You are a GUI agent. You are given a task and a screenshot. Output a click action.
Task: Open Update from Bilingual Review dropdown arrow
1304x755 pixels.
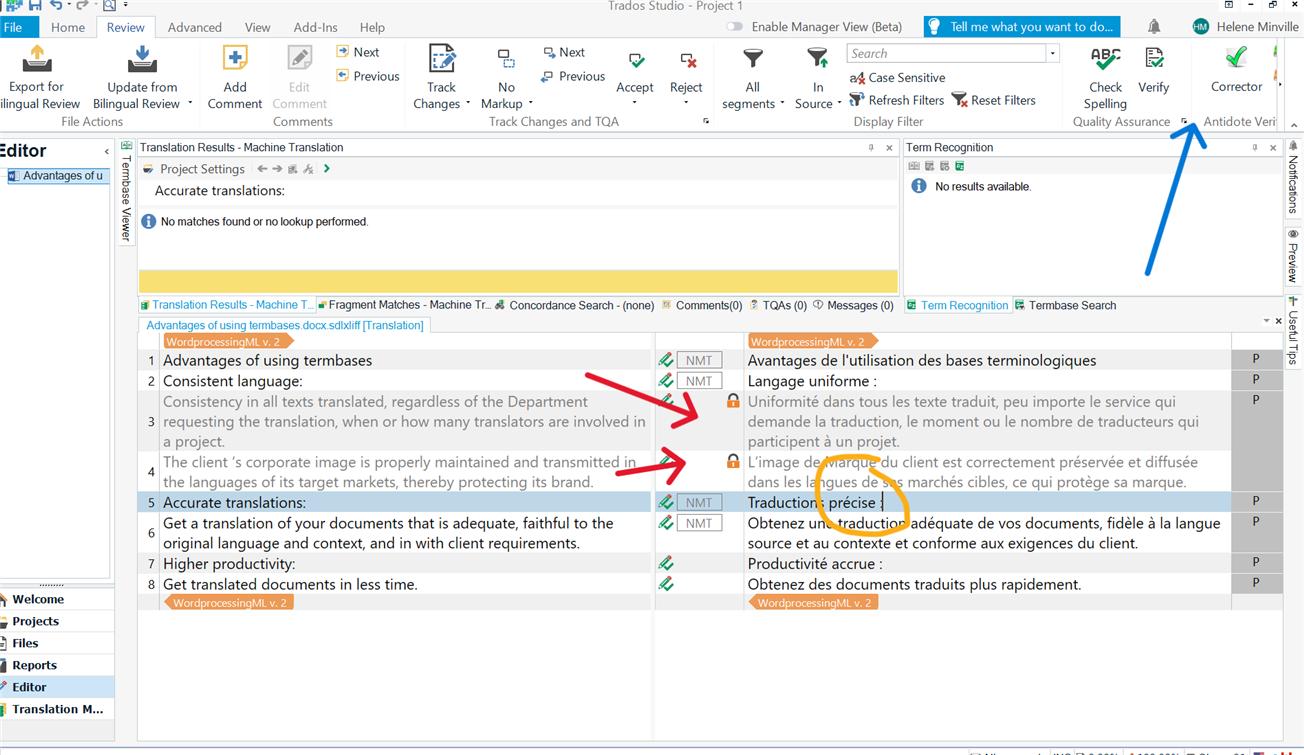coord(190,104)
